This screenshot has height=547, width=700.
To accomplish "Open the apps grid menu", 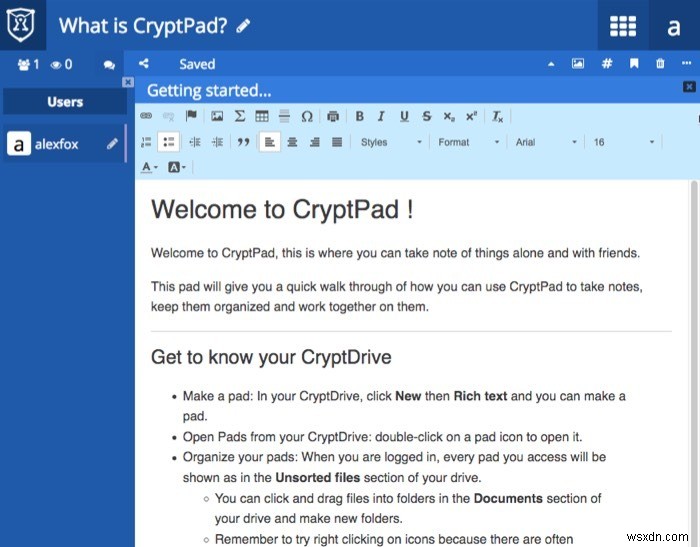I will pos(623,26).
